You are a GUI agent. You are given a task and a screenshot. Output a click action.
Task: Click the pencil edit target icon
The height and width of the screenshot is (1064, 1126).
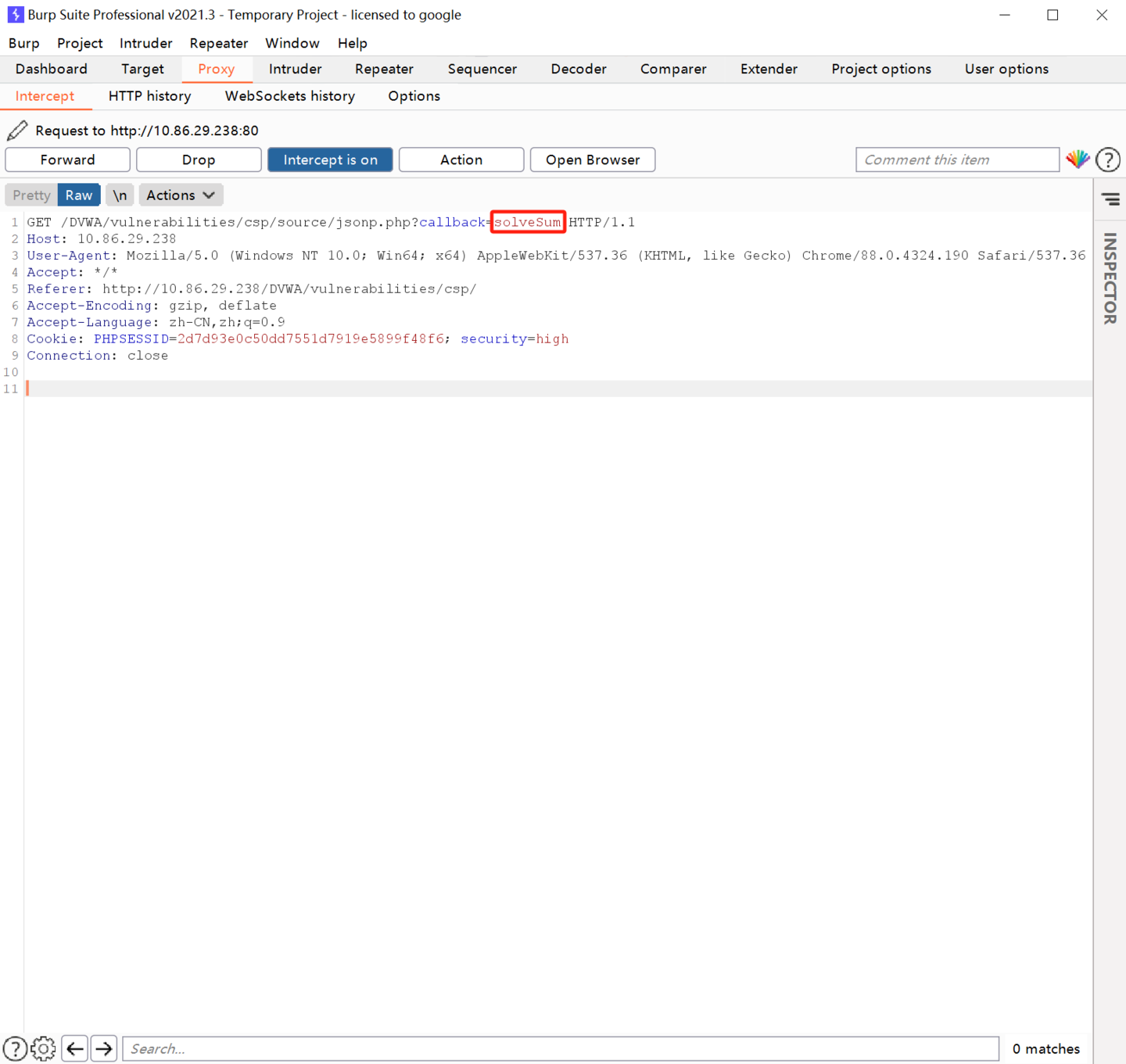(x=17, y=131)
